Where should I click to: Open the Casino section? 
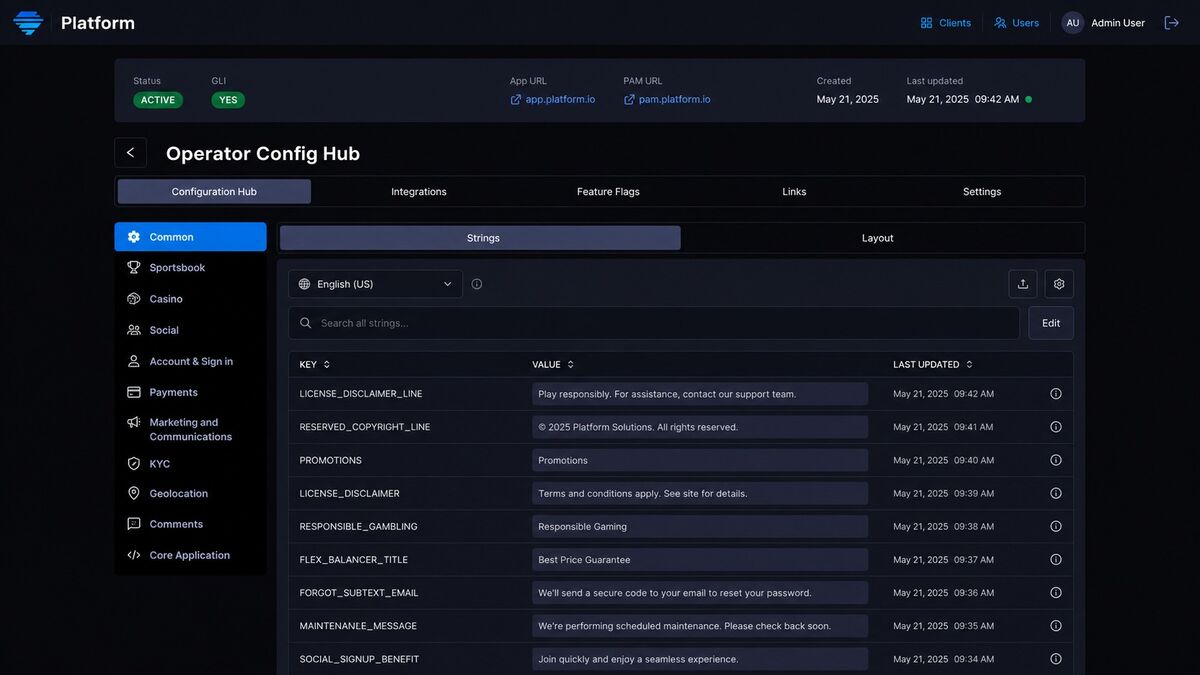pyautogui.click(x=190, y=299)
